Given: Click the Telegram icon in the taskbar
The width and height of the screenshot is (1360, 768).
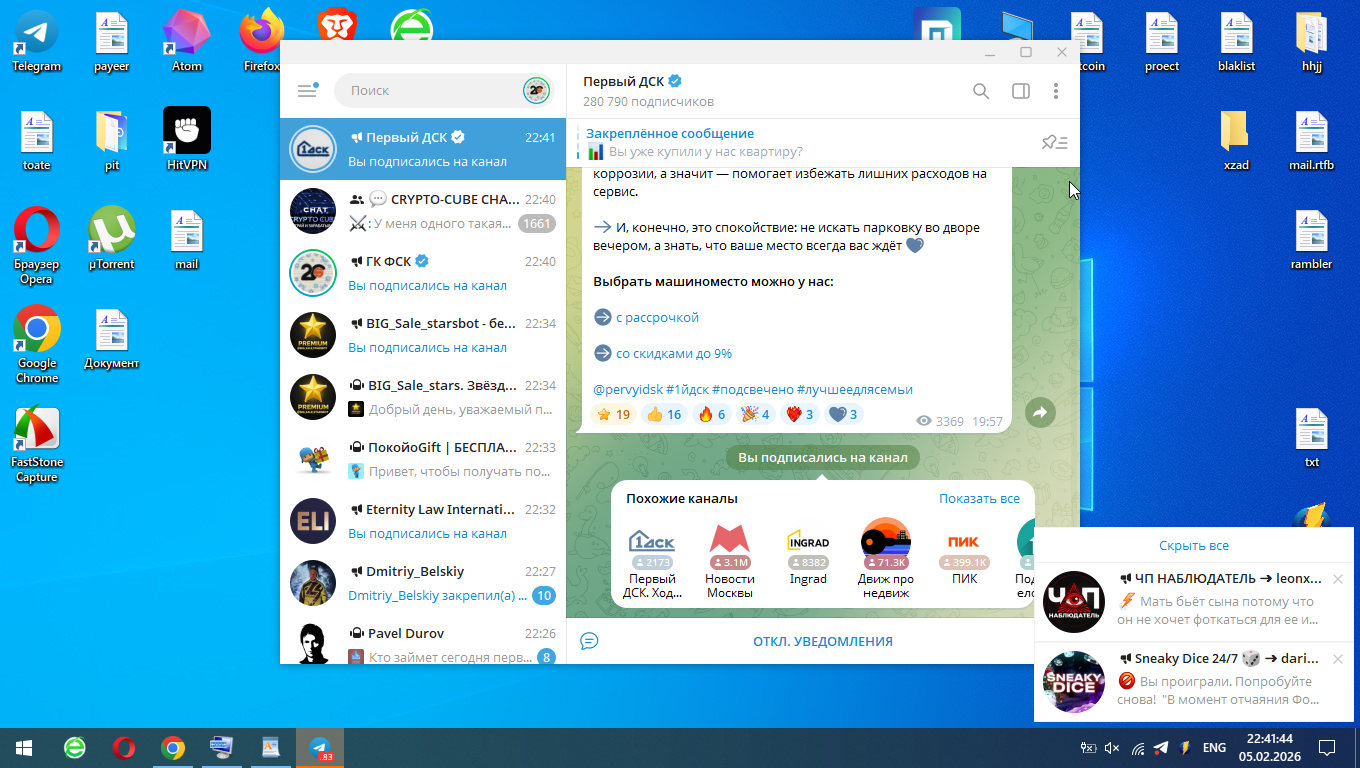Looking at the screenshot, I should tap(320, 747).
